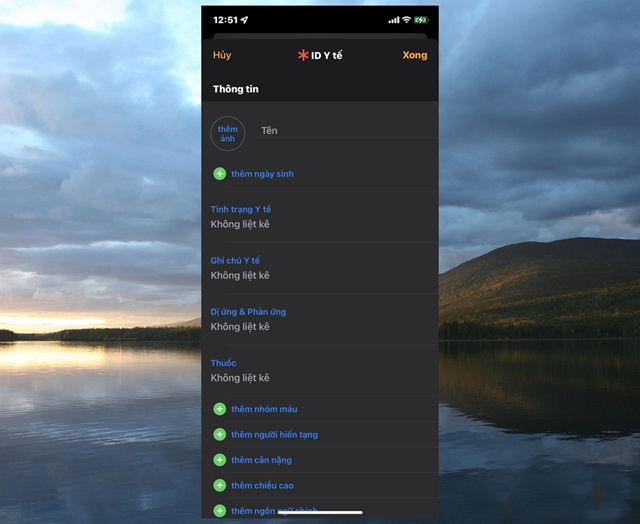Tap the home indicator bar
This screenshot has width=640, height=524.
320,513
